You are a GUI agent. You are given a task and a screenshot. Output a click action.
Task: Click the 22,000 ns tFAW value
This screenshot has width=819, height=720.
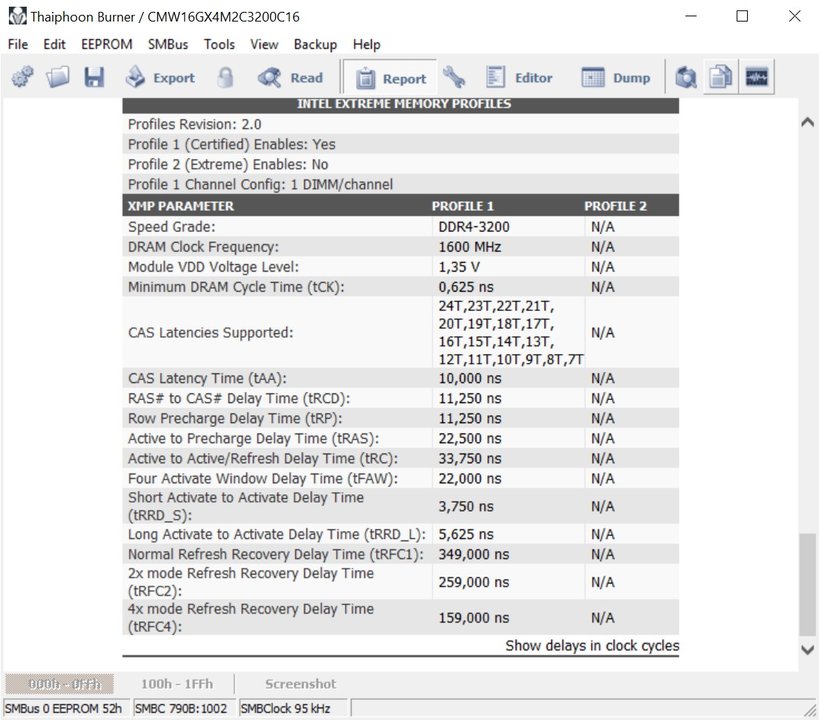tap(470, 479)
